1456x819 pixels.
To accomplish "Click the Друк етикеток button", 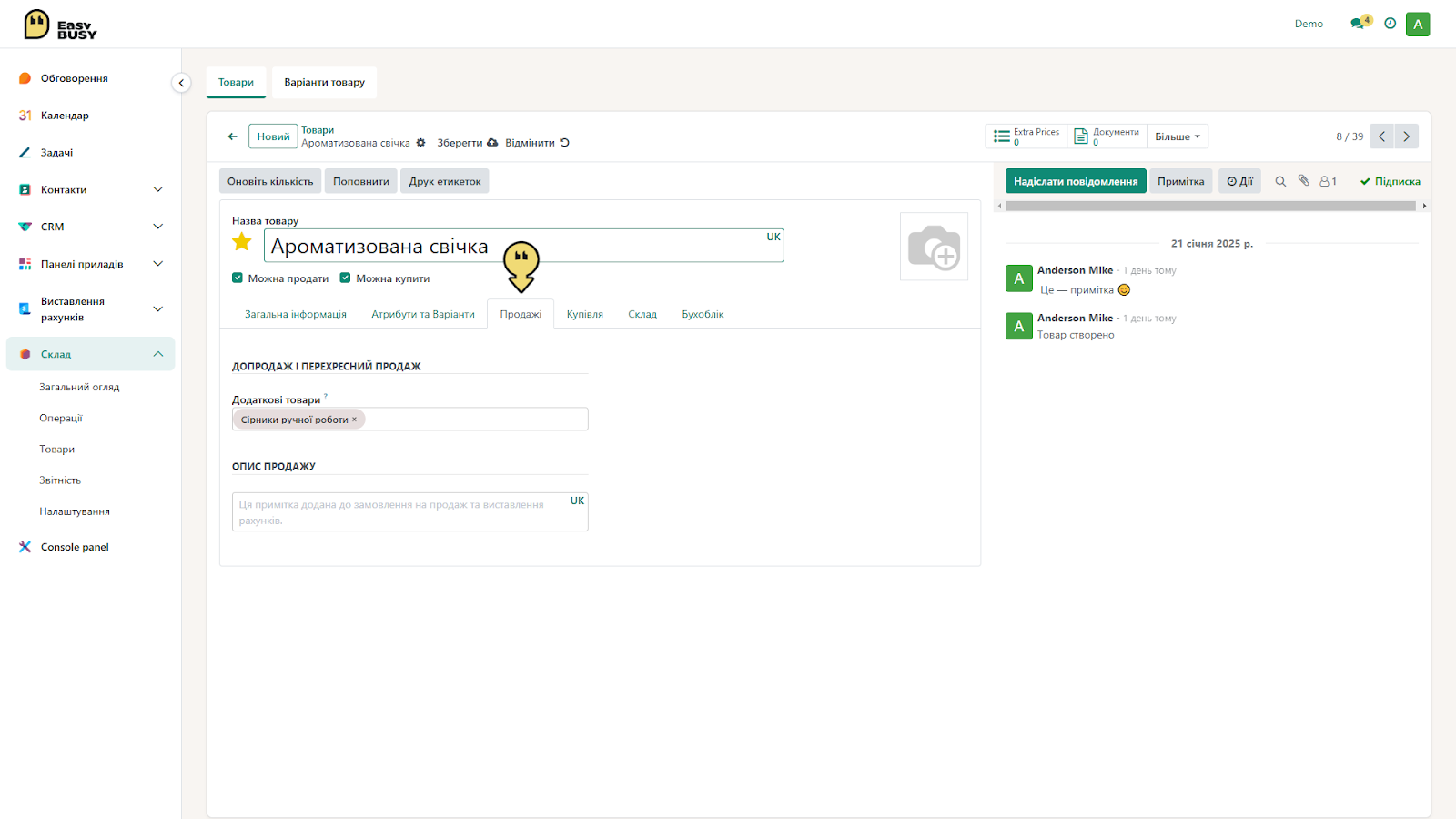I will [445, 181].
